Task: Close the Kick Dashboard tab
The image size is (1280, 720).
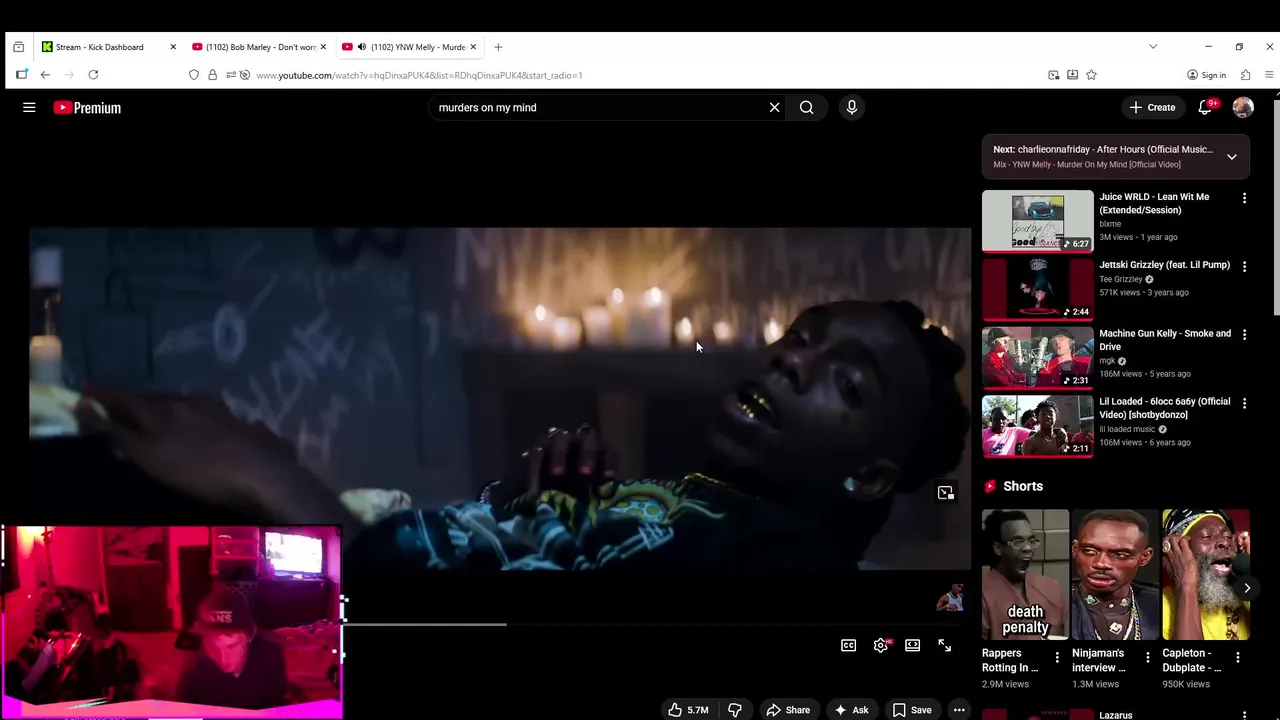Action: click(x=173, y=47)
